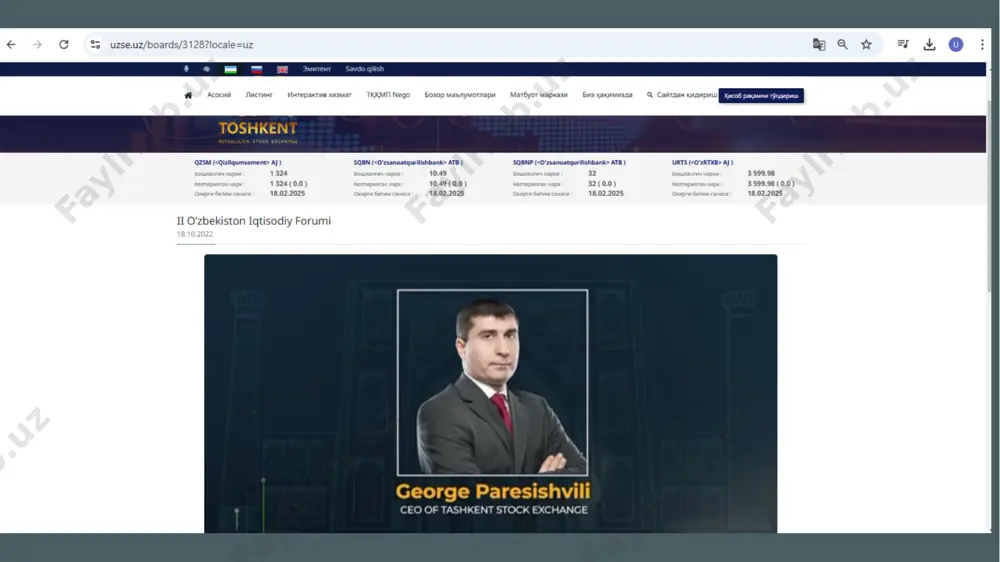Open QZSM Qizilqumsement ticker
This screenshot has height=562, width=1000.
pyautogui.click(x=237, y=163)
